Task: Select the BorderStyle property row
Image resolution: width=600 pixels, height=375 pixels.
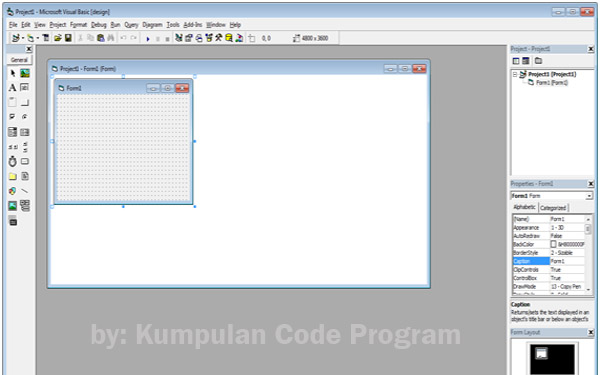Action: click(x=548, y=253)
